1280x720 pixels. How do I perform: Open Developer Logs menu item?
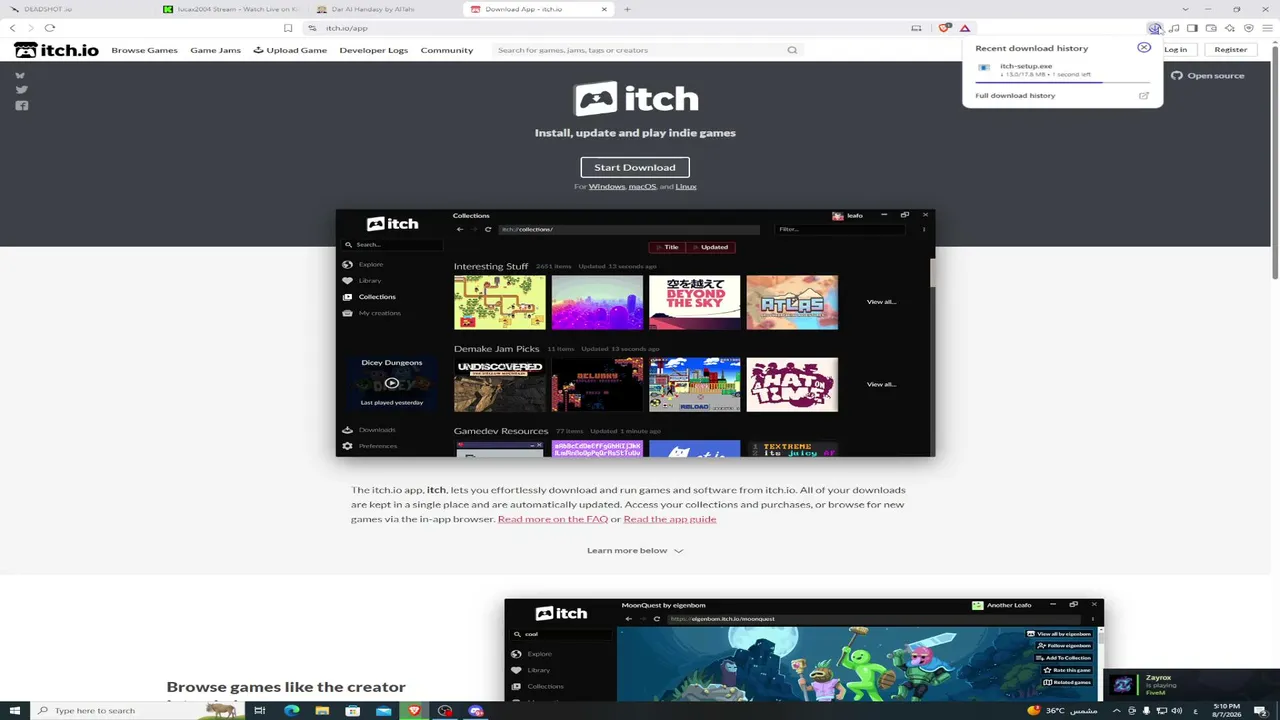(374, 50)
